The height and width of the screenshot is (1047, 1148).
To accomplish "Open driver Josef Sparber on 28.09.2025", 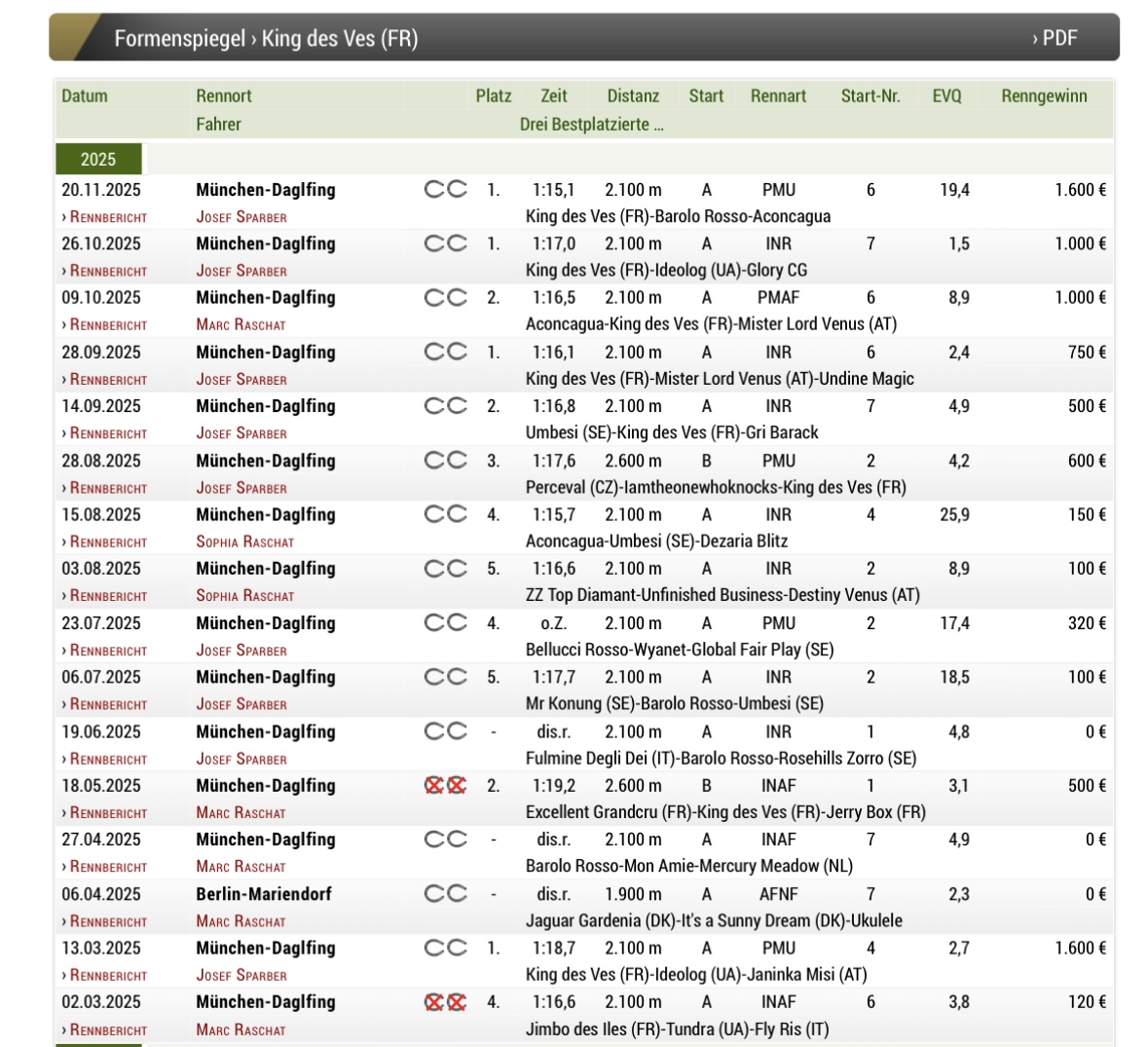I will (x=241, y=380).
